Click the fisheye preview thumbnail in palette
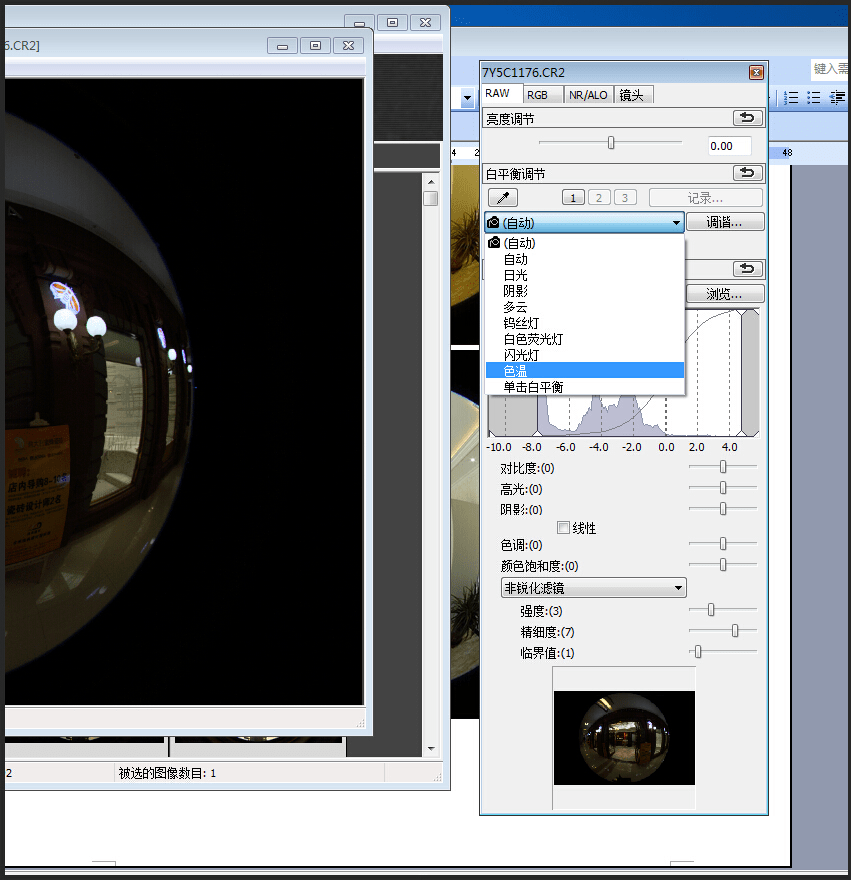 624,737
